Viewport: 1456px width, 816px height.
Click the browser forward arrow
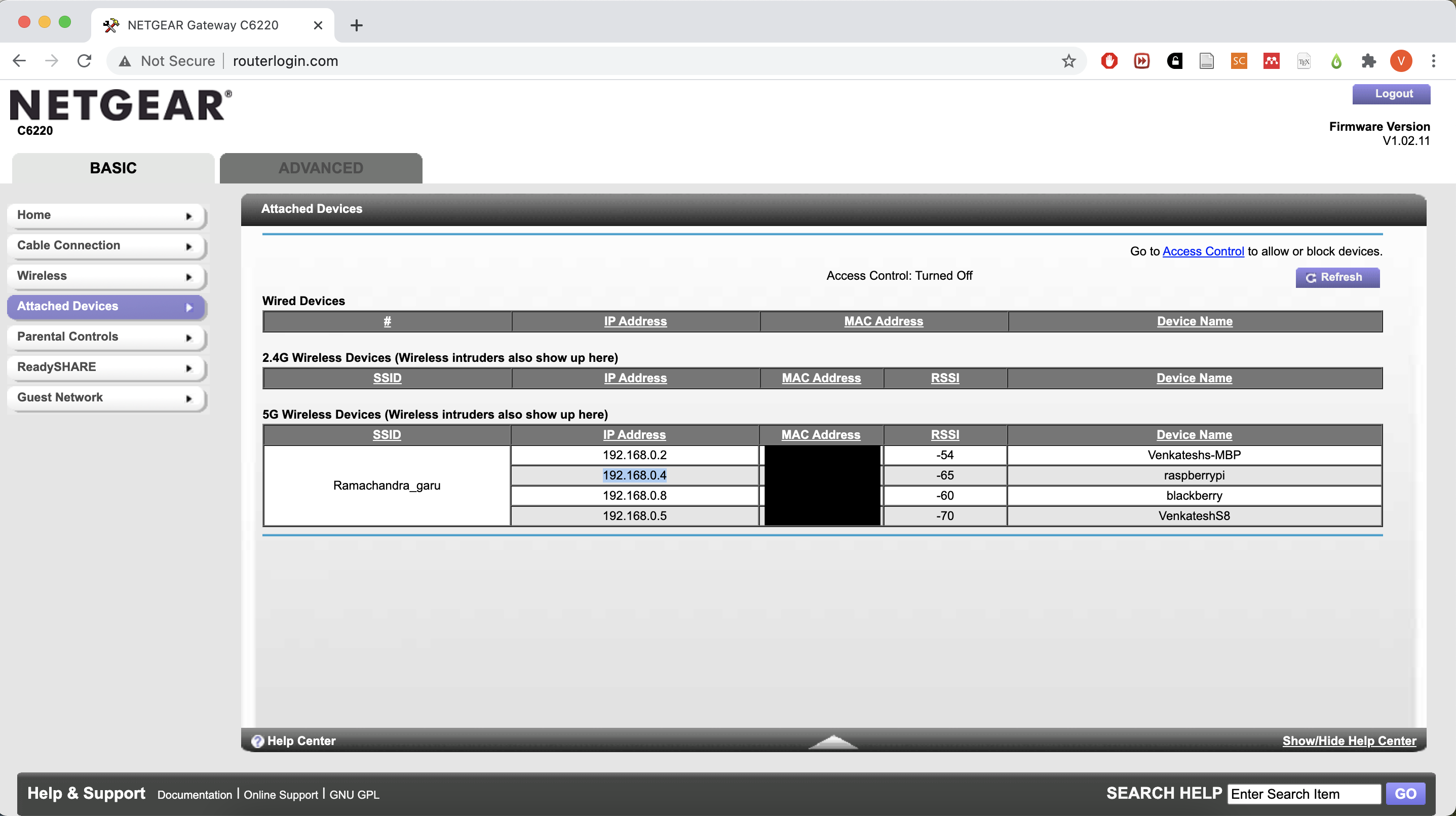point(52,61)
